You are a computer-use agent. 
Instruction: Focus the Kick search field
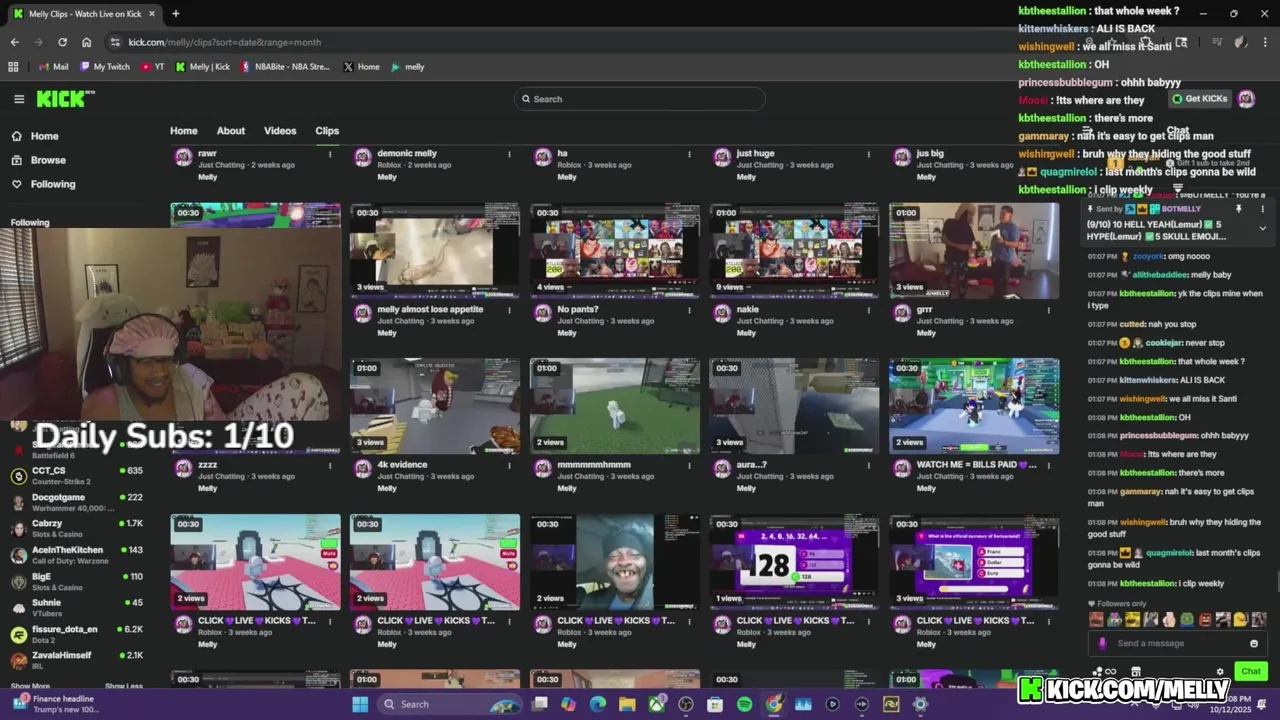[x=640, y=99]
